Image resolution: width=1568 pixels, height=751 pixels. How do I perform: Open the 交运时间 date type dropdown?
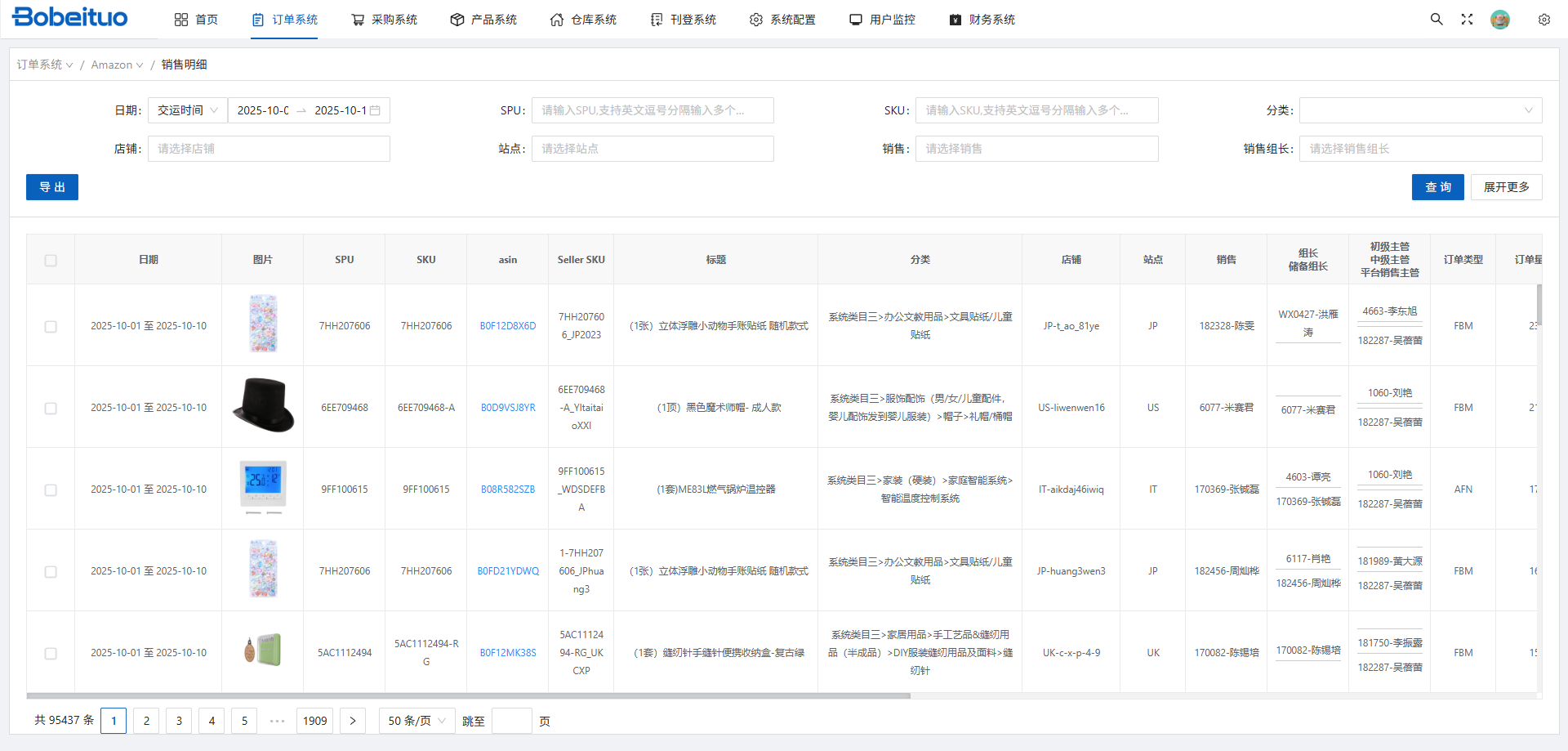[x=187, y=110]
